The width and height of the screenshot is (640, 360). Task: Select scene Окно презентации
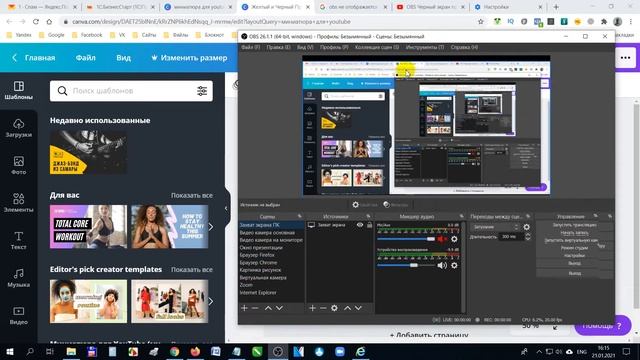[272, 247]
